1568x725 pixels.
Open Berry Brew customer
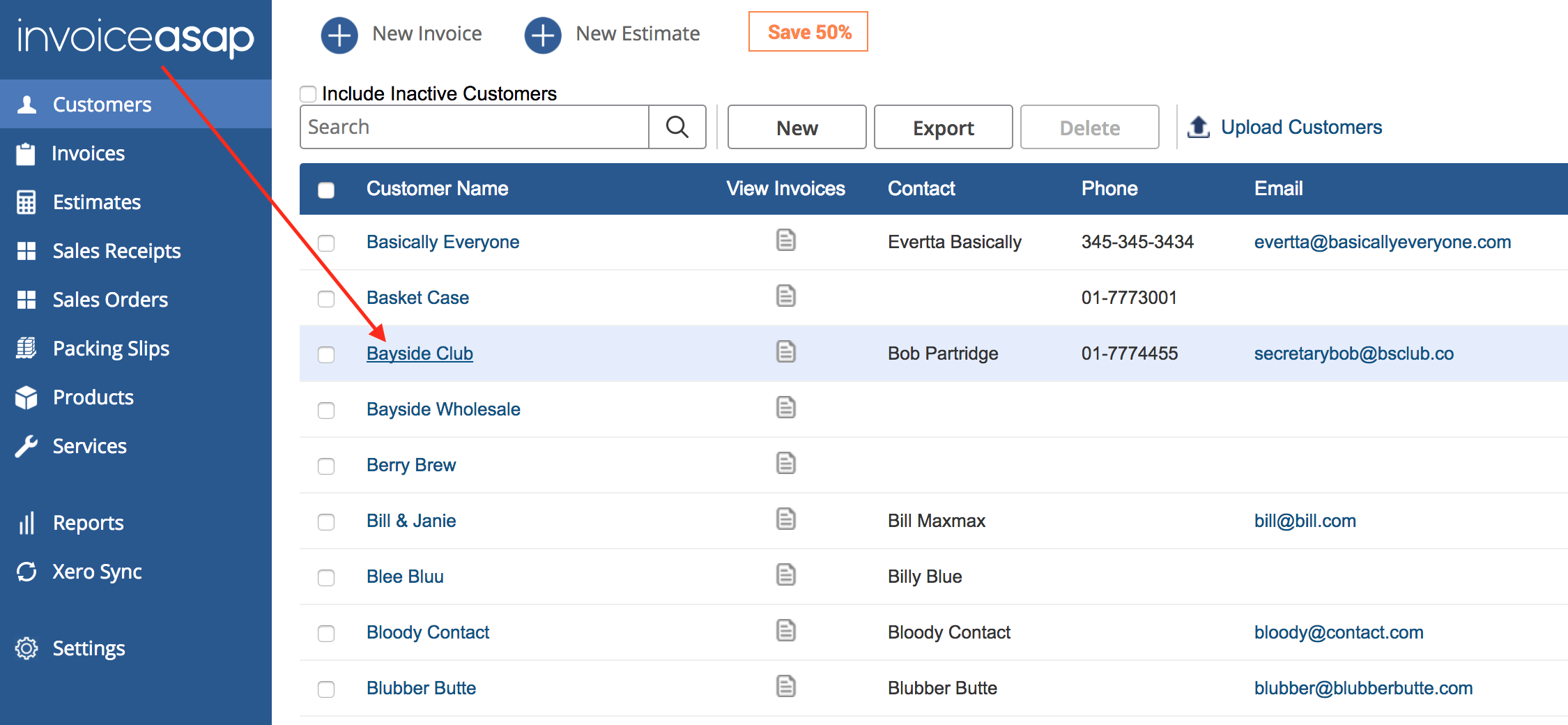[x=411, y=465]
